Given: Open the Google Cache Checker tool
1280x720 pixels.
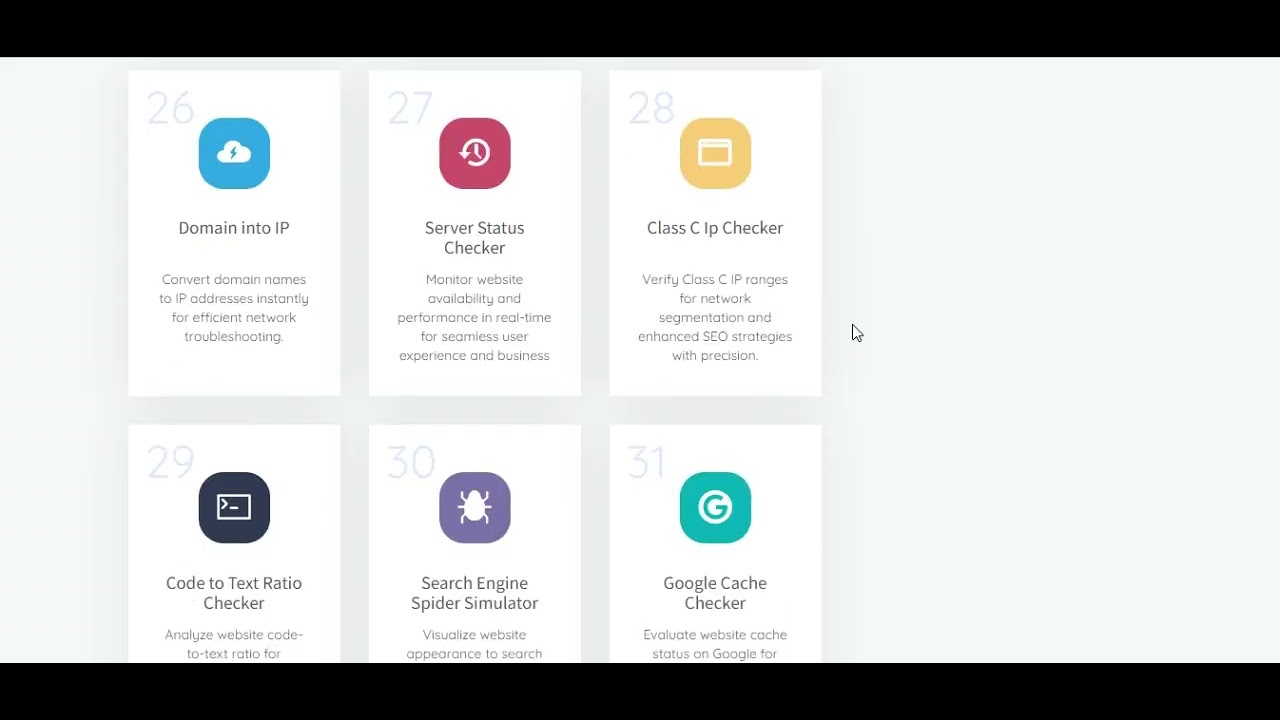Looking at the screenshot, I should [715, 593].
